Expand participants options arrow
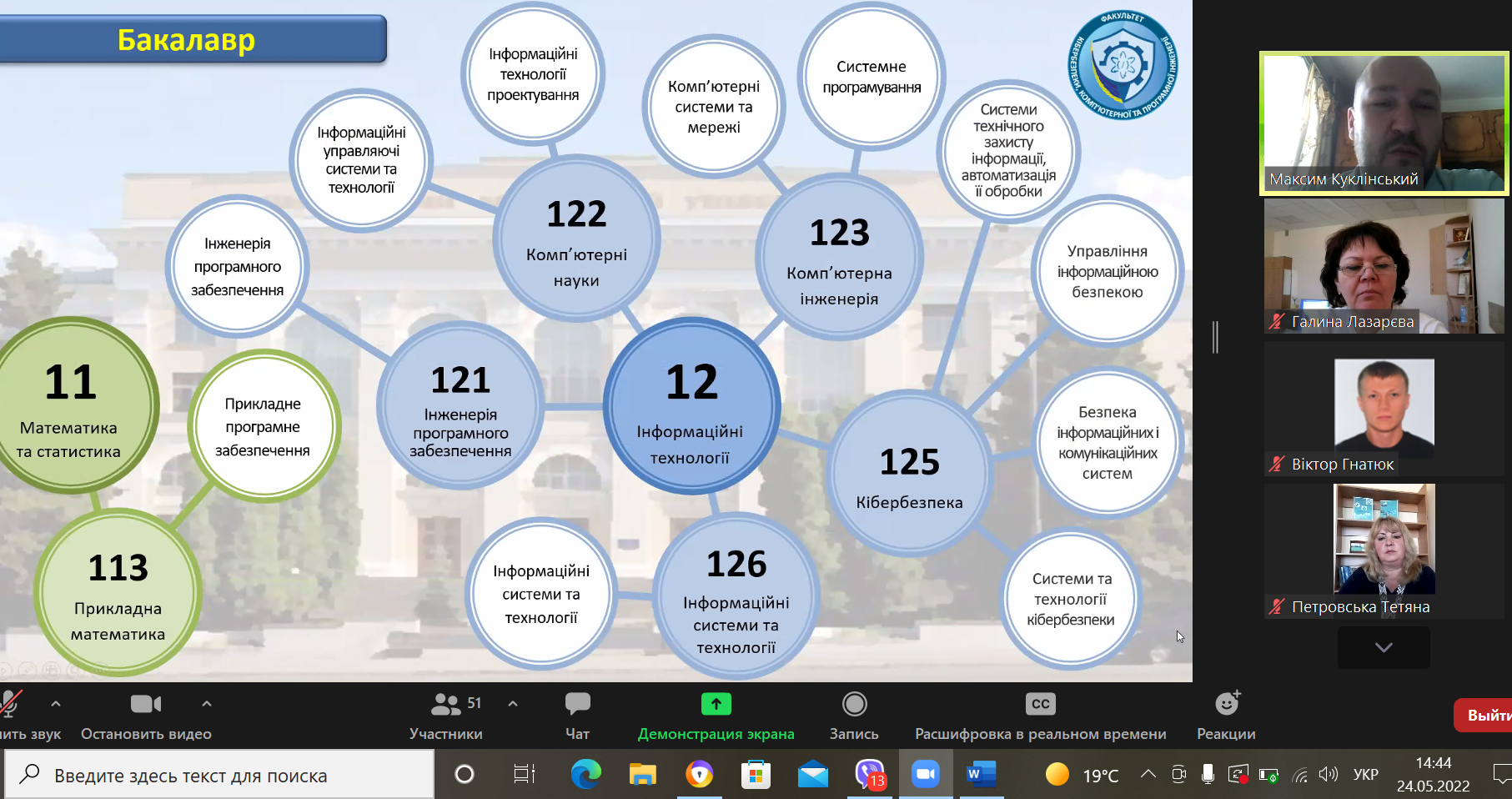This screenshot has width=1512, height=799. [513, 704]
